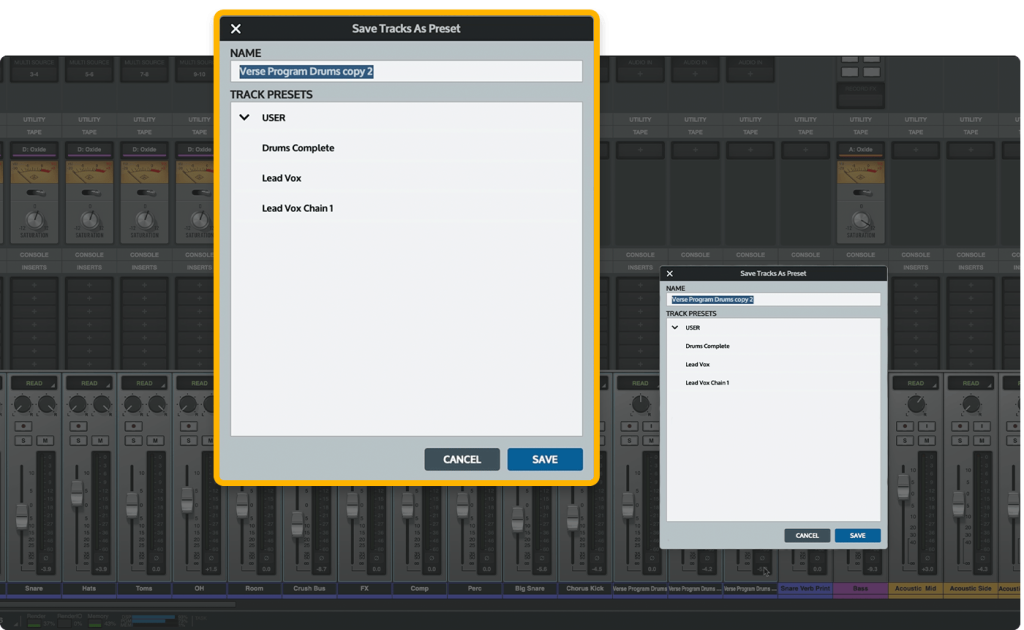1024x630 pixels.
Task: Toggle input monitor on Acoustic Mid channel
Action: tap(926, 426)
